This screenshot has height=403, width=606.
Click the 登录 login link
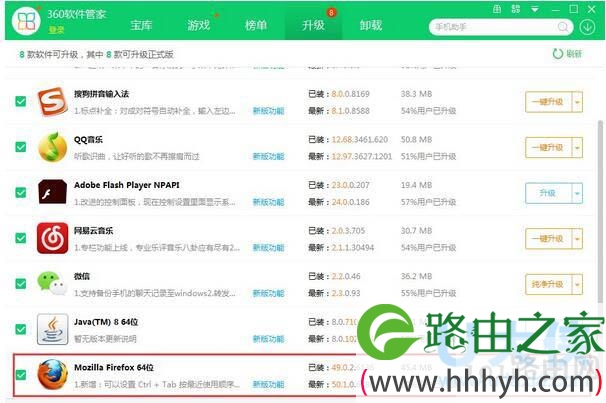[x=56, y=30]
